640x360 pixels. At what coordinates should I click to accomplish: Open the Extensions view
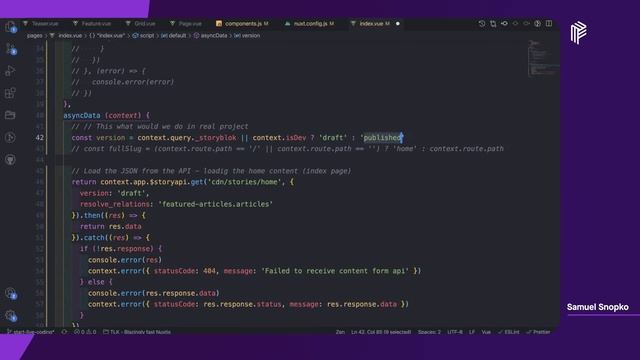[11, 93]
